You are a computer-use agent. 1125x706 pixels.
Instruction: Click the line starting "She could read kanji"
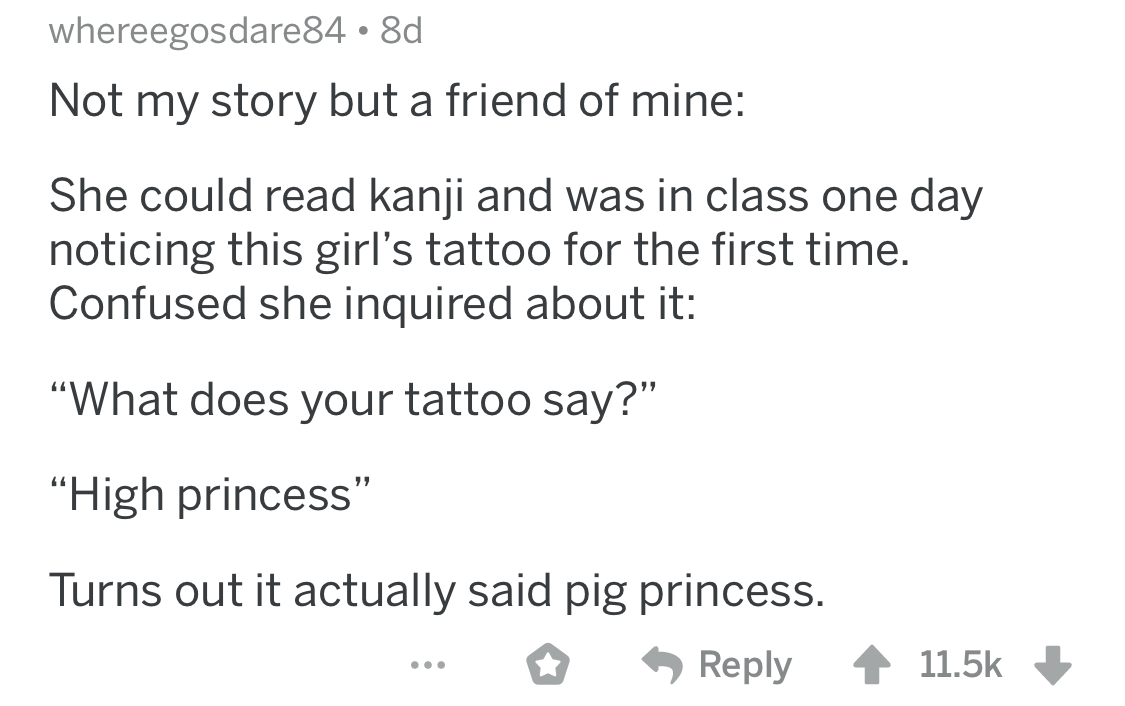click(x=516, y=197)
